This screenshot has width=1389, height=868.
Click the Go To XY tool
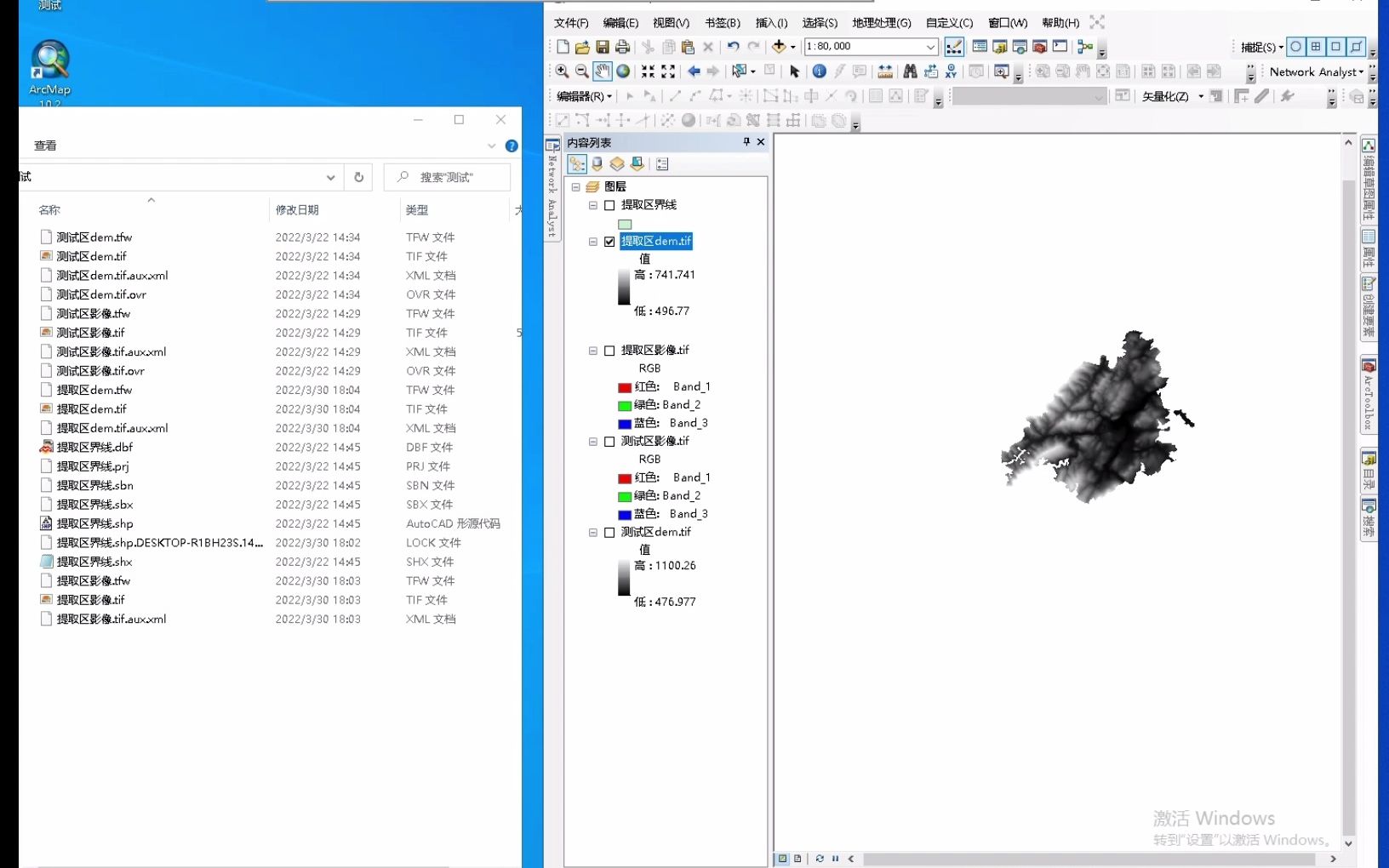[951, 71]
